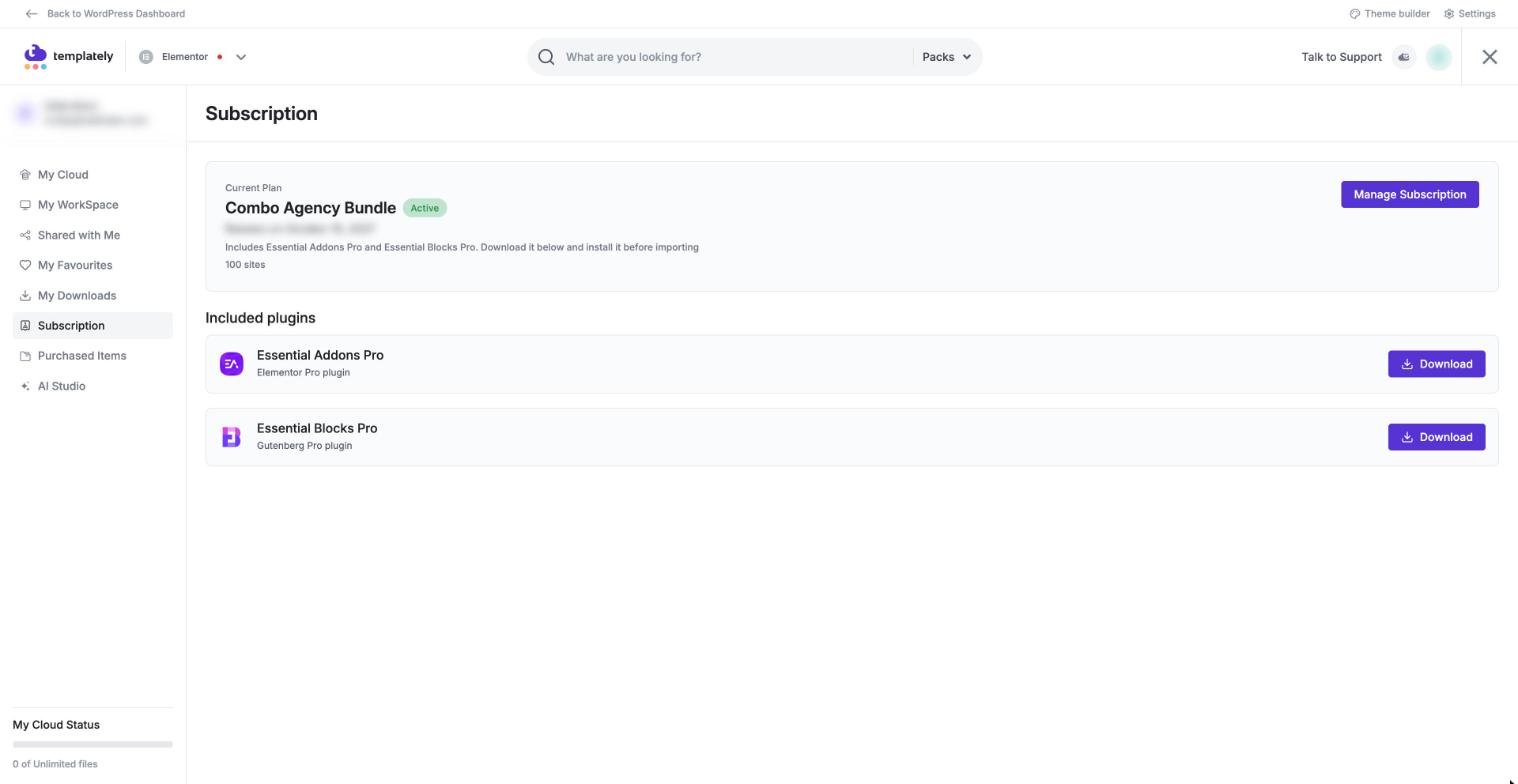Download Essential Blocks Pro
Viewport: 1518px width, 784px height.
[x=1436, y=437]
